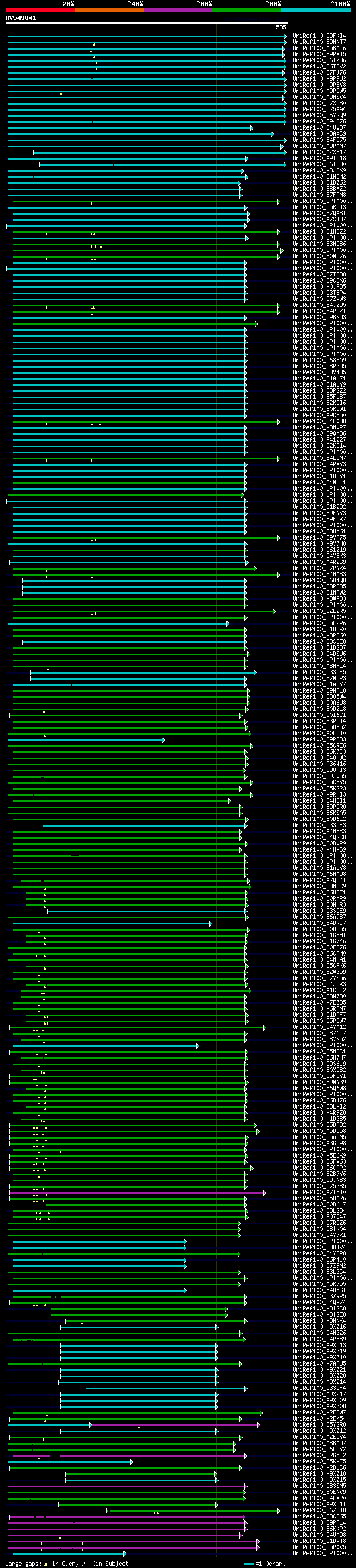
Task: Open hit UniRef100_Q9FKI4
Action: (x=319, y=36)
